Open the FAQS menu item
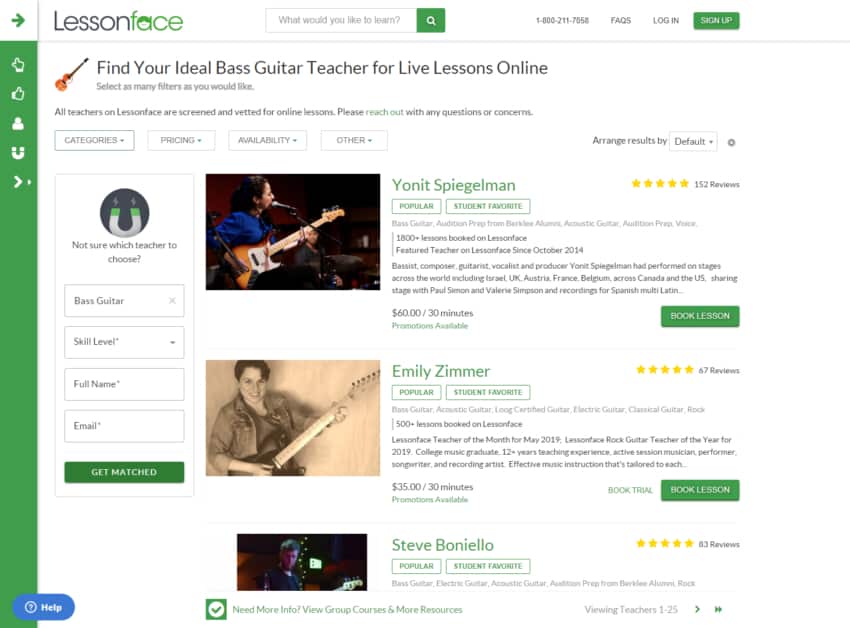 tap(621, 21)
